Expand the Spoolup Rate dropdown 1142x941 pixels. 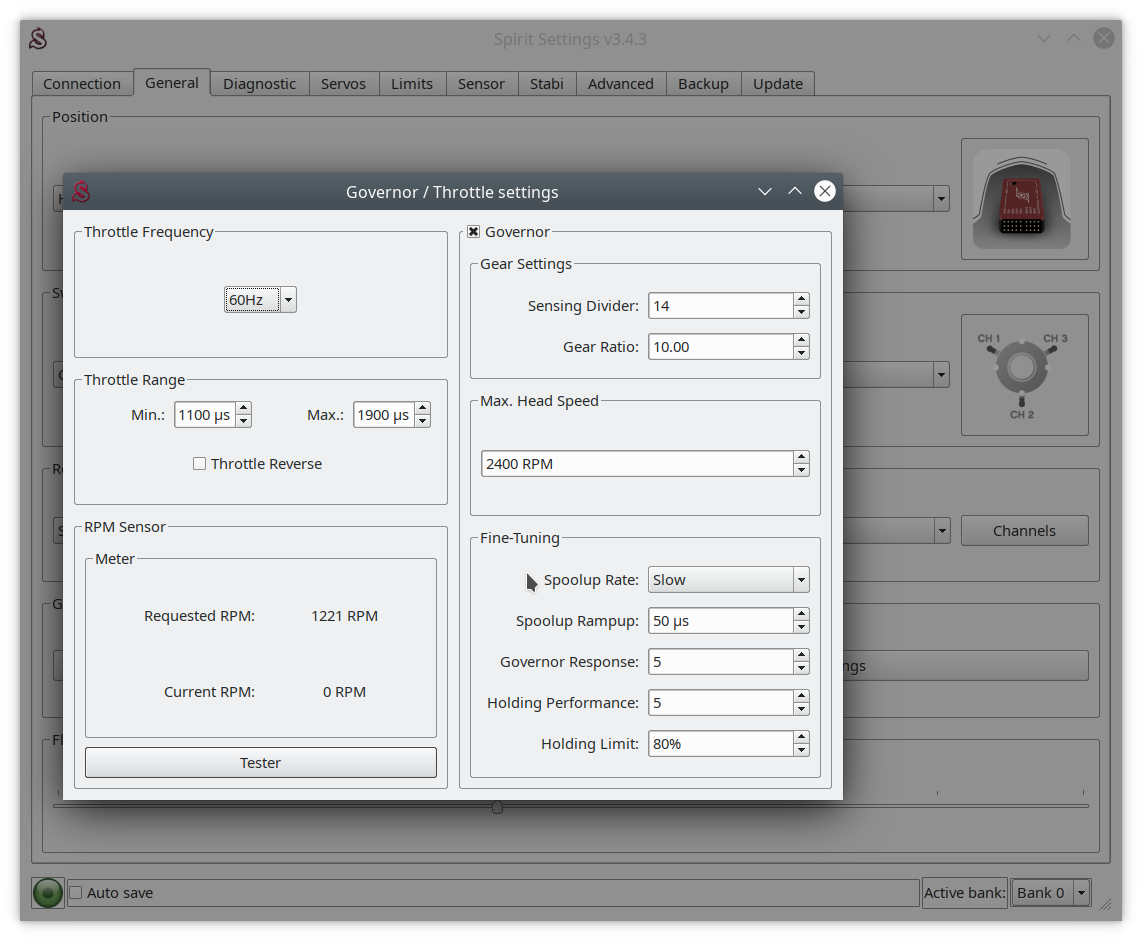(728, 580)
